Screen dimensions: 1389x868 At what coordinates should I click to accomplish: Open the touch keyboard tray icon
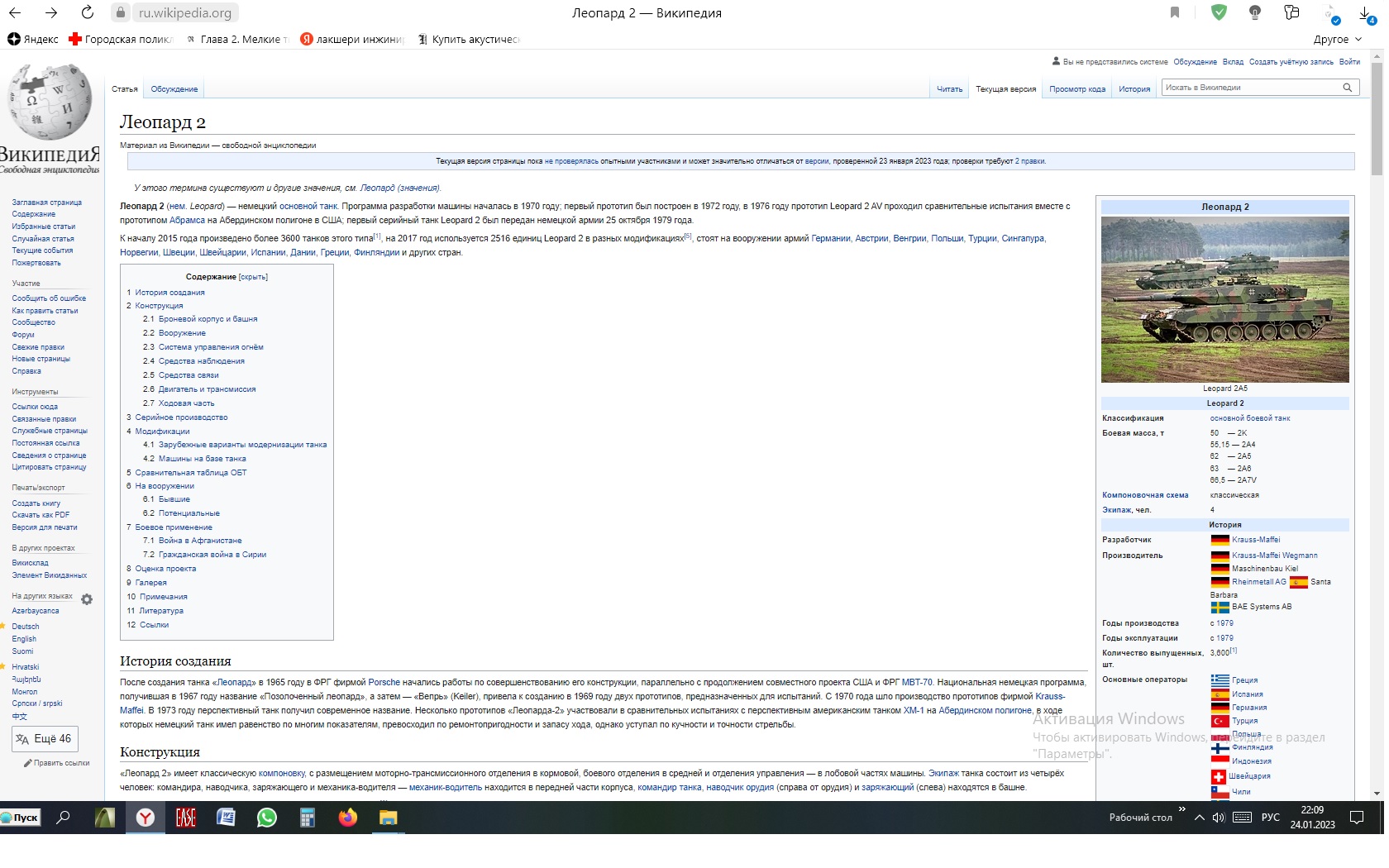(1242, 818)
